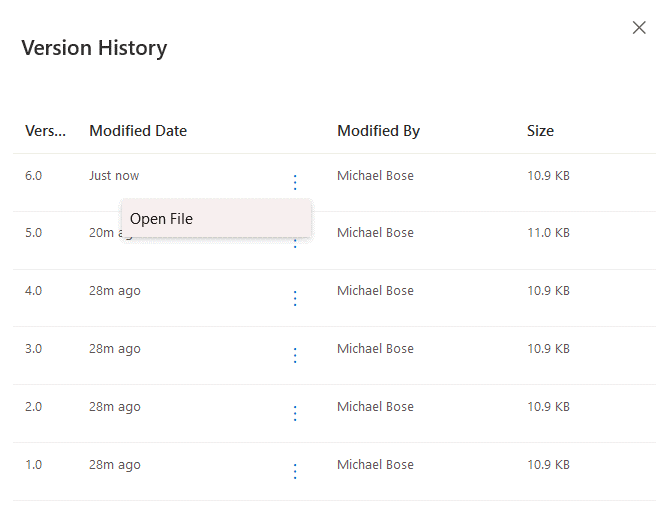Click the 11.0 KB size of version 5.0

pos(548,233)
